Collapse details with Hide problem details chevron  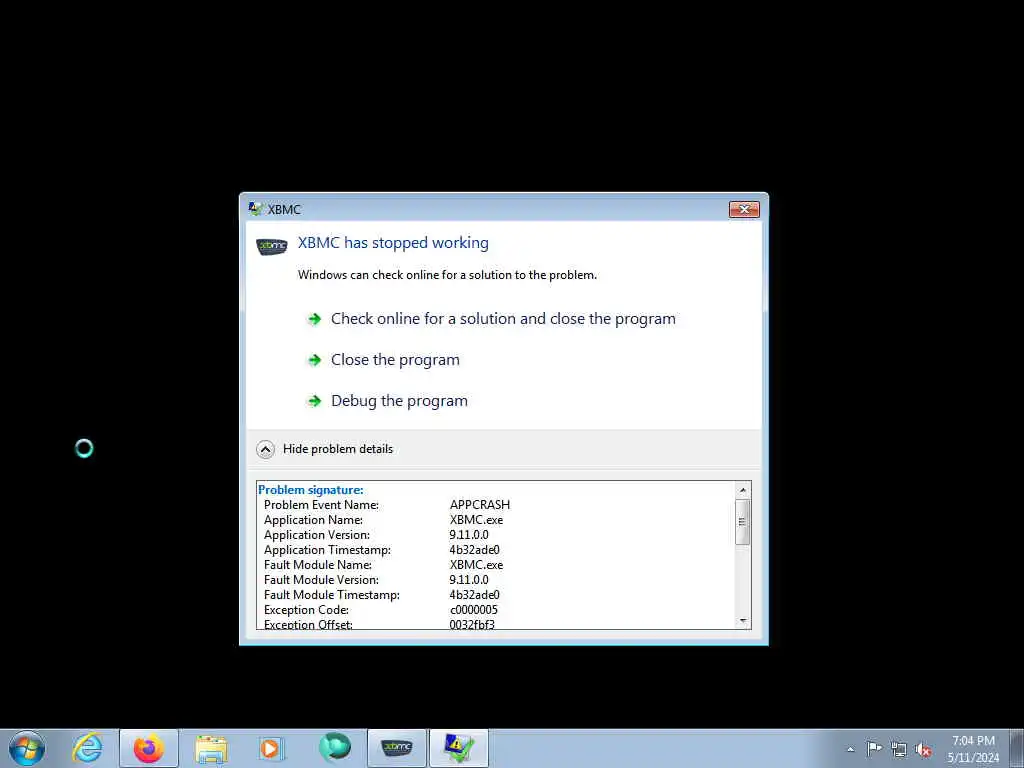tap(265, 449)
